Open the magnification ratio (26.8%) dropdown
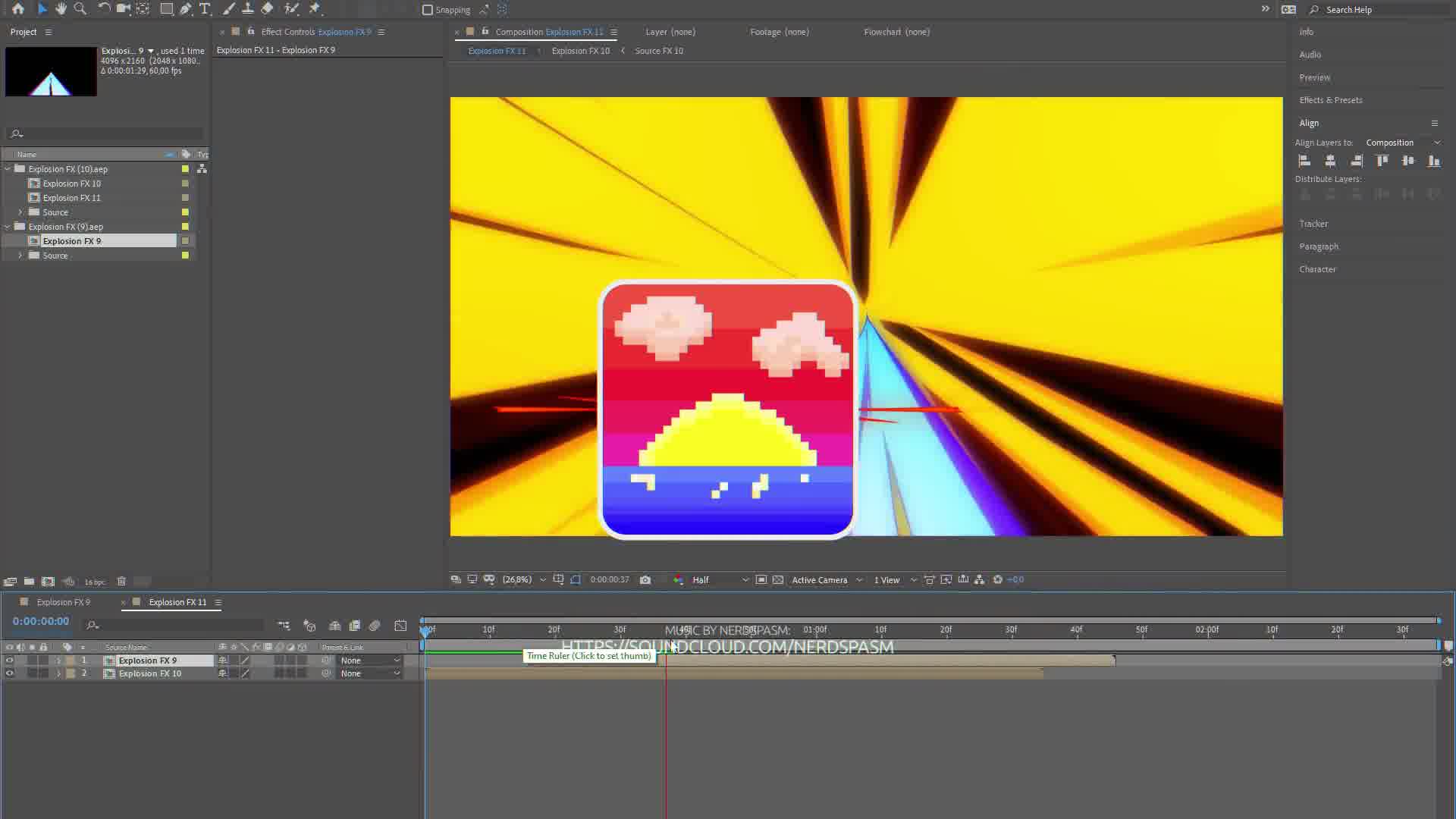 [523, 580]
